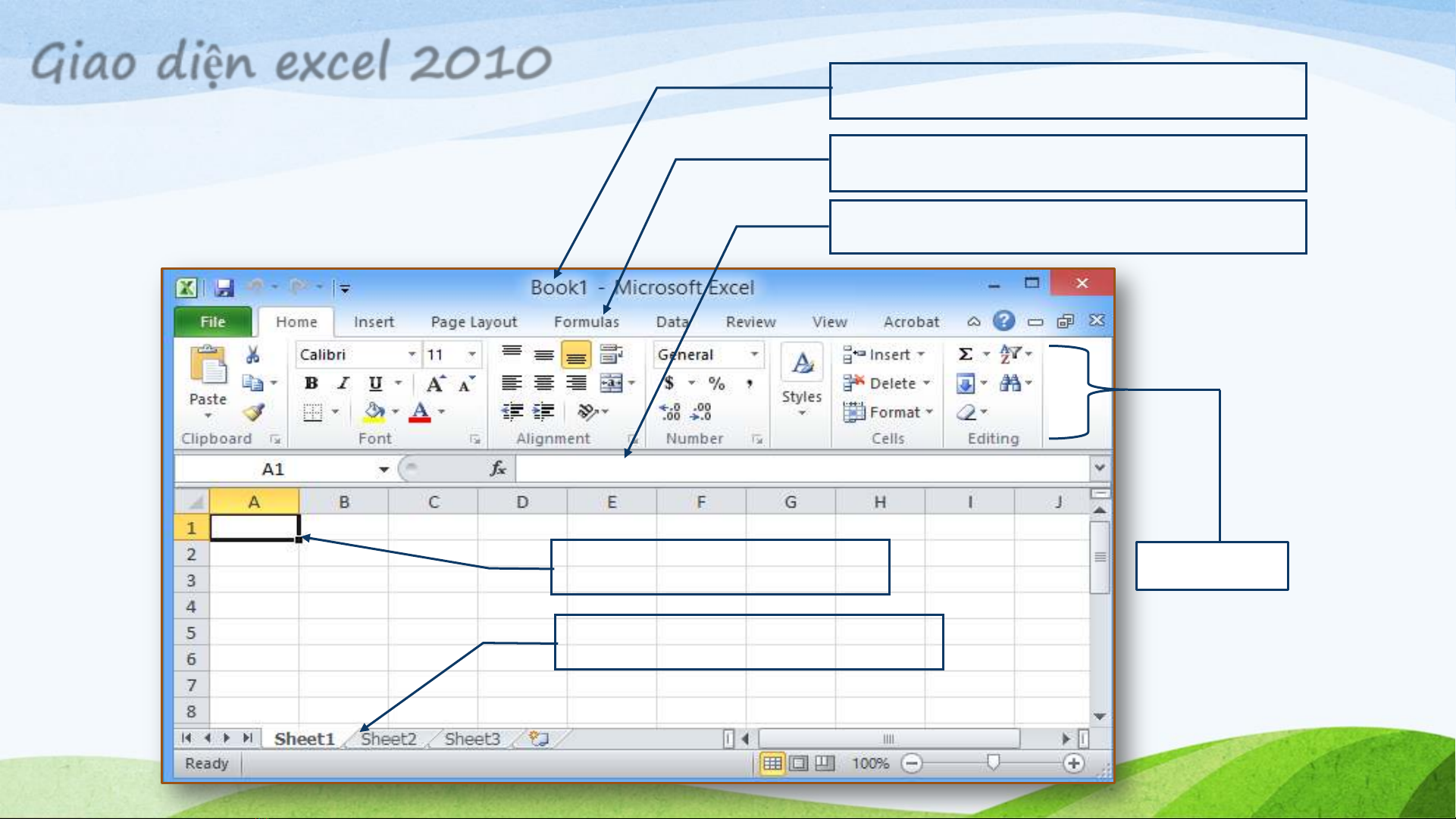1456x819 pixels.
Task: Click the Insert Function fx icon
Action: coord(497,469)
